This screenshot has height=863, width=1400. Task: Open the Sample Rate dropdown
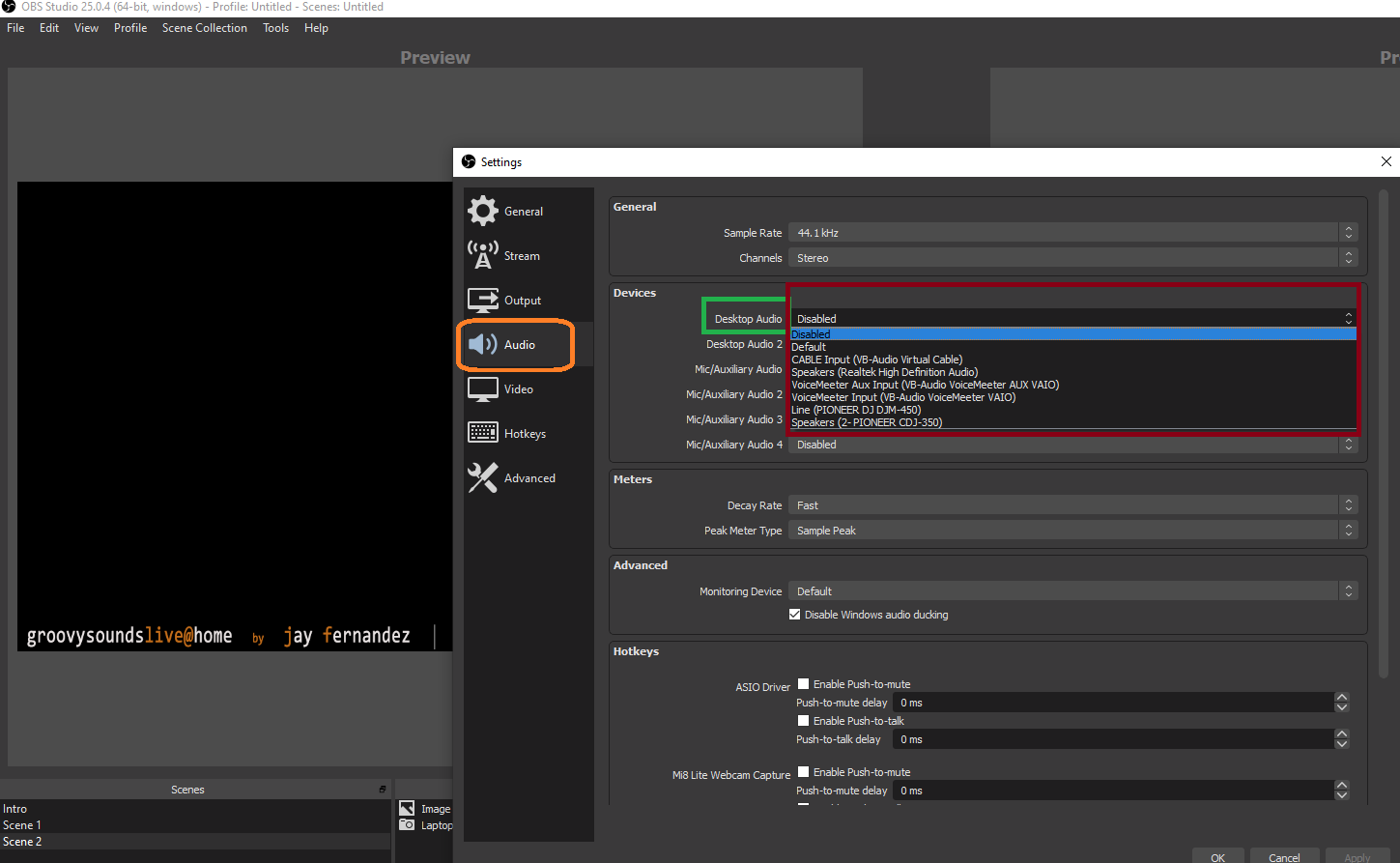tap(1072, 233)
